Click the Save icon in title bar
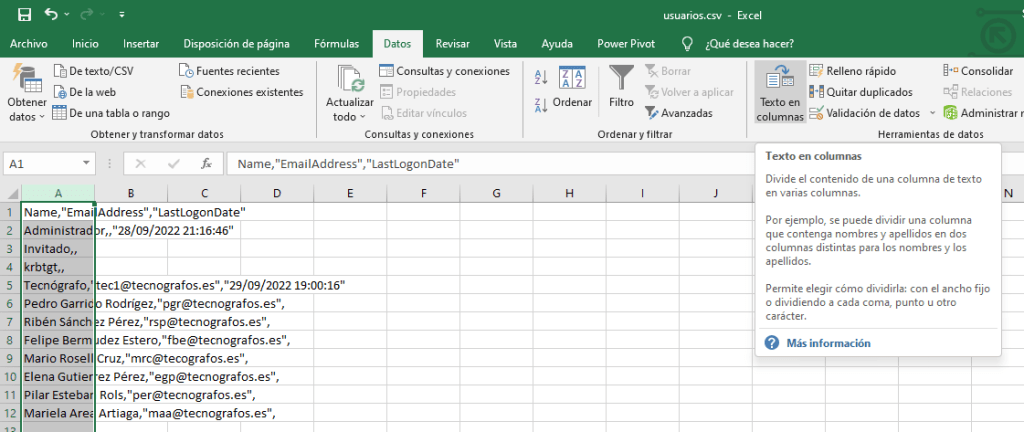 pyautogui.click(x=24, y=15)
